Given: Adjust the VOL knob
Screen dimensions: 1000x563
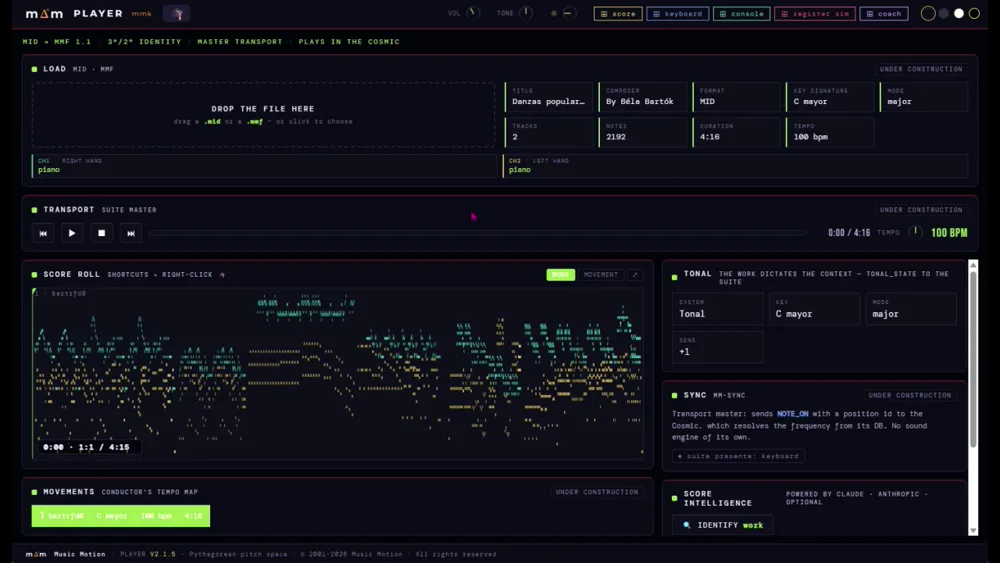Looking at the screenshot, I should (473, 13).
